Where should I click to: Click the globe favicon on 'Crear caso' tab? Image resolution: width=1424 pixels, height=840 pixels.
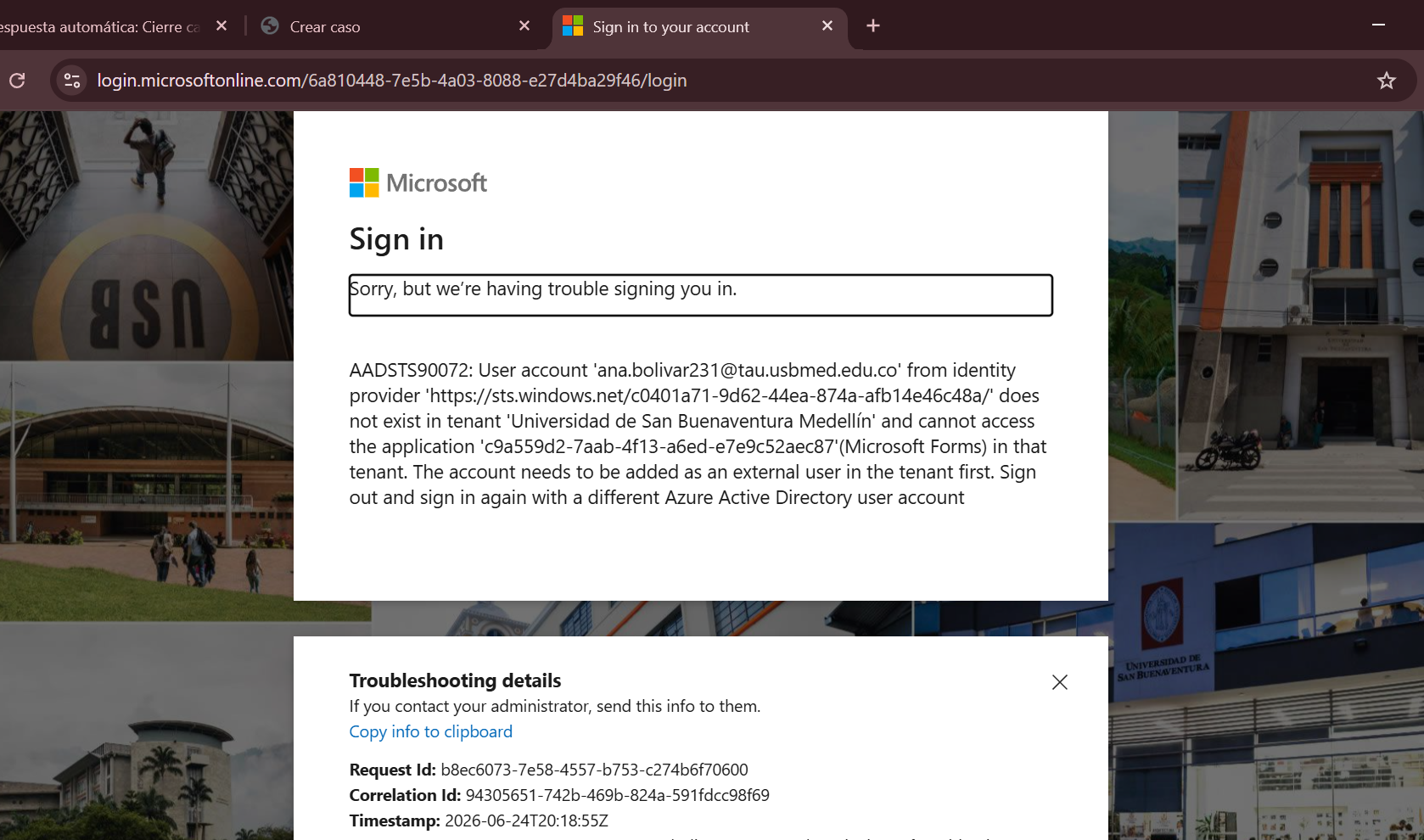coord(270,26)
